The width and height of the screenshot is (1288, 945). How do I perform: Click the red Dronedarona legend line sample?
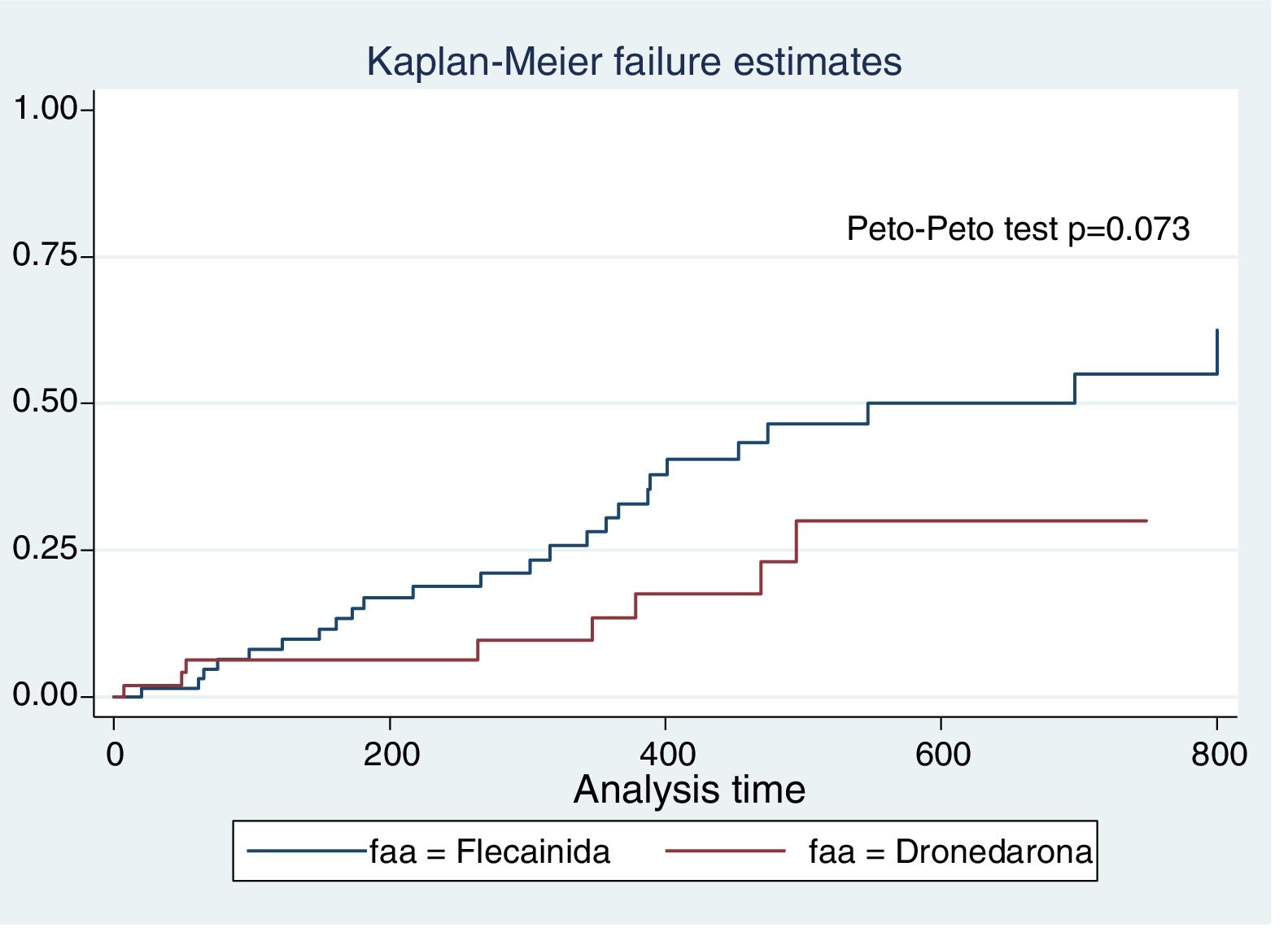pyautogui.click(x=725, y=851)
